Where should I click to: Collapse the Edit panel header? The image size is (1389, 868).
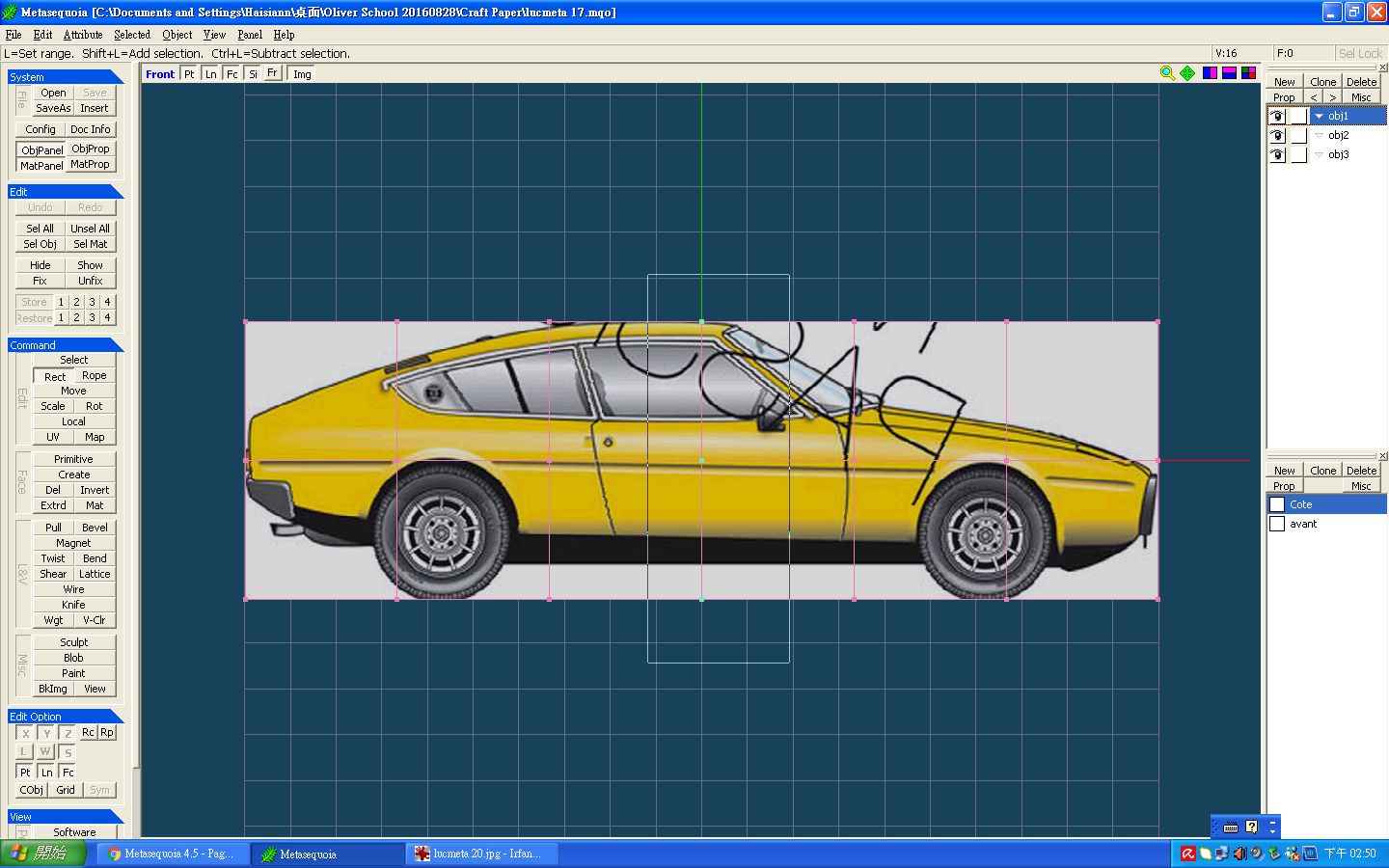[x=66, y=191]
